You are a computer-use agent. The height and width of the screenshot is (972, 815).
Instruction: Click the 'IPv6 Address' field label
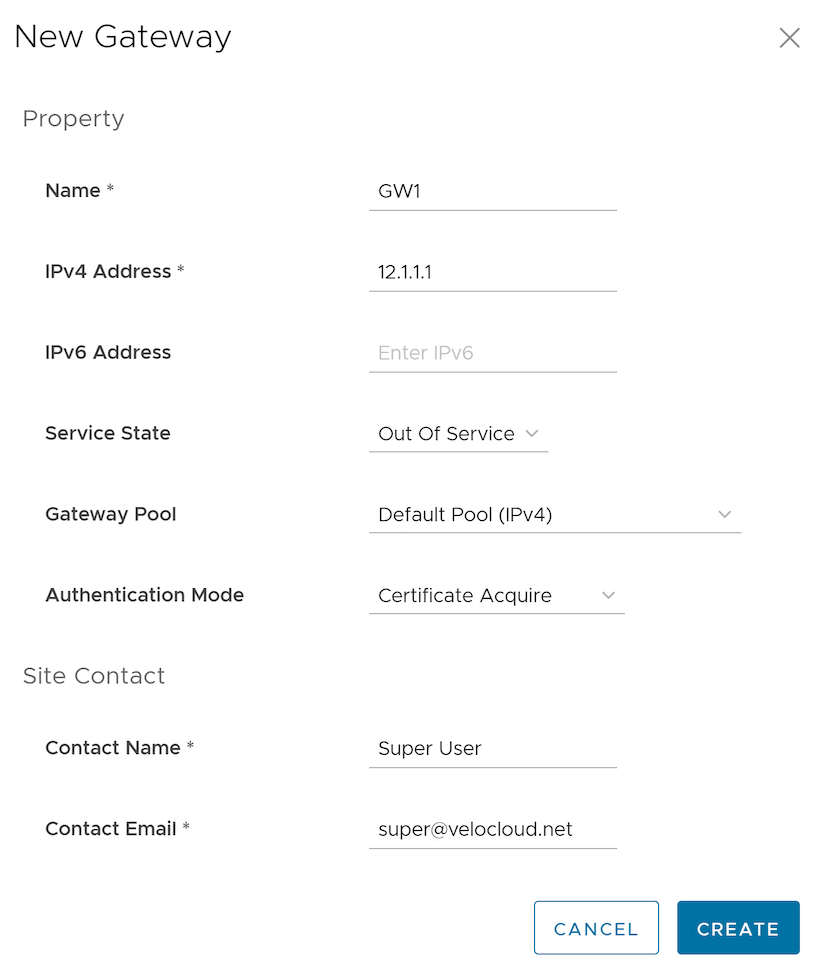coord(108,353)
